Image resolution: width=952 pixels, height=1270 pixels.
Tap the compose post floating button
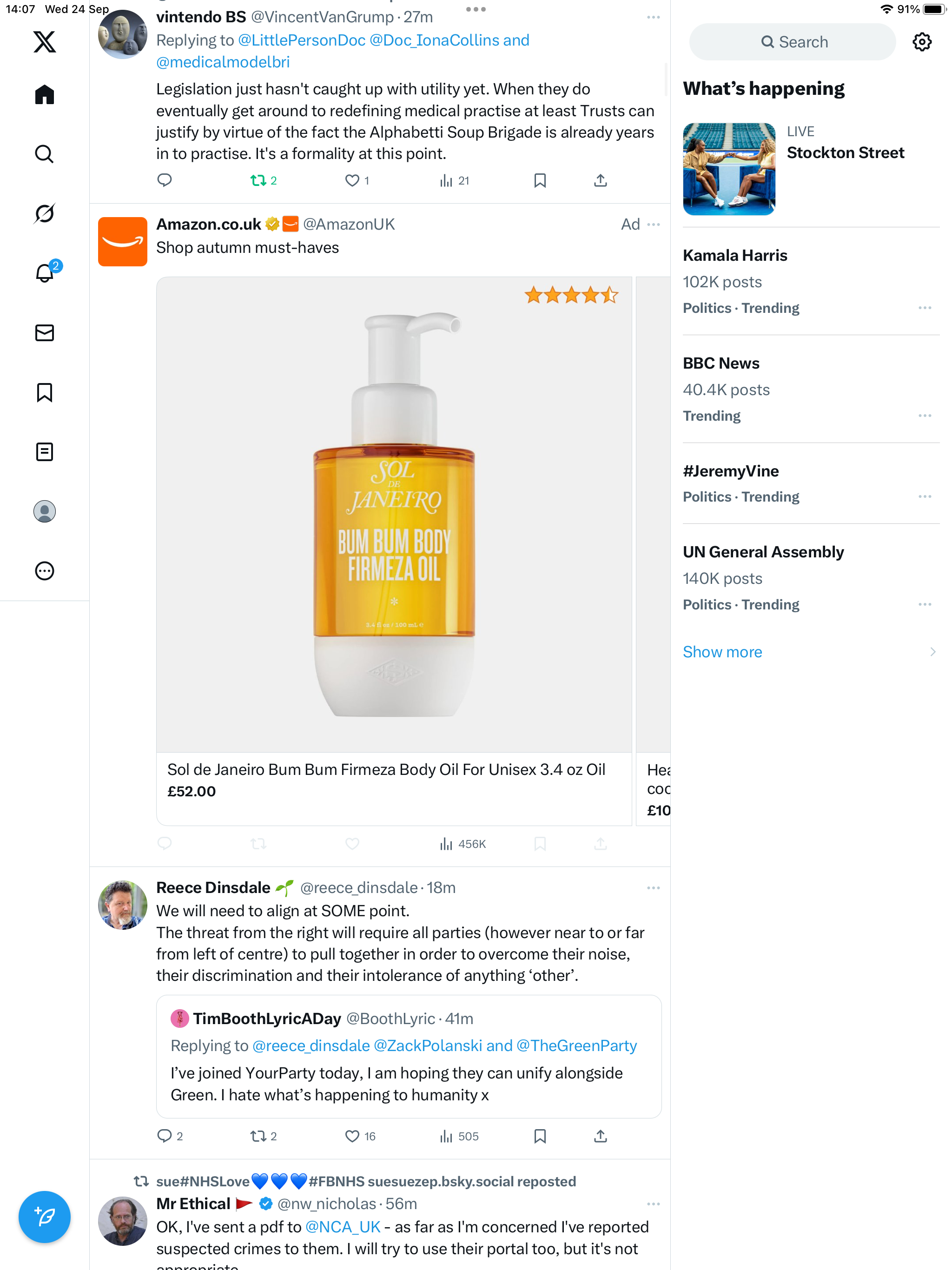44,1217
